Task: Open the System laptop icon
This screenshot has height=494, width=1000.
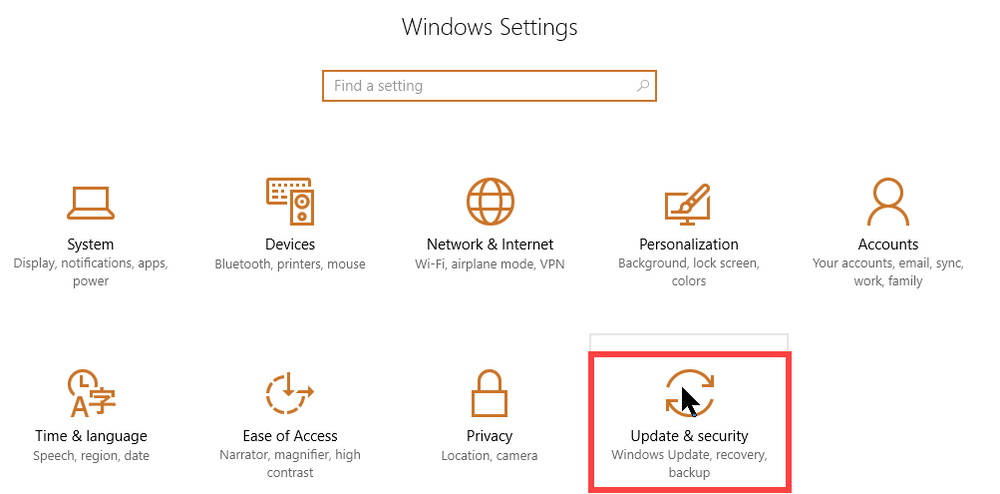Action: tap(91, 203)
